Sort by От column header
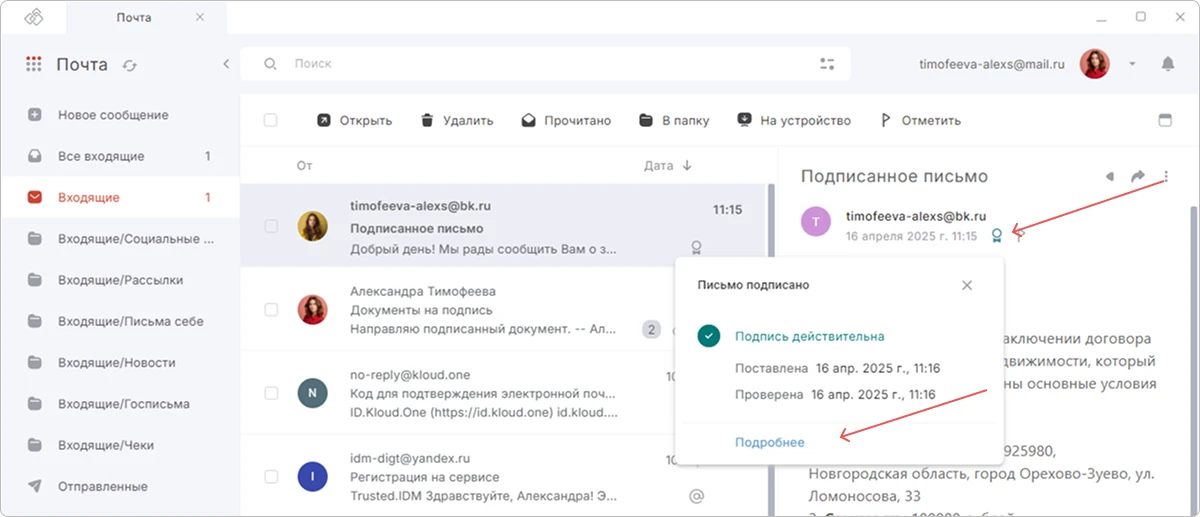This screenshot has height=517, width=1200. pyautogui.click(x=305, y=166)
